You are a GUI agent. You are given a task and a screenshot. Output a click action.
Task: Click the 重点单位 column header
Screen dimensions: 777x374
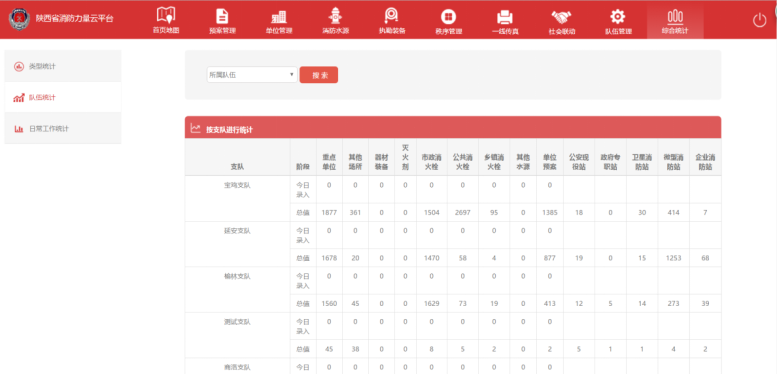coord(329,162)
